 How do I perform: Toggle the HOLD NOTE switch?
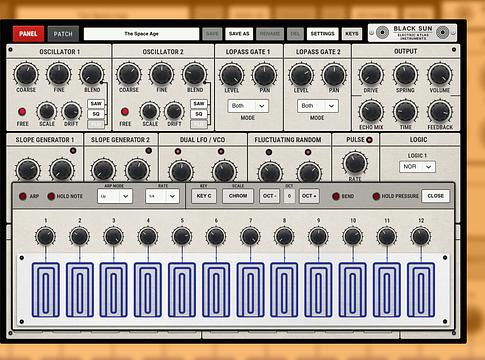(51, 196)
